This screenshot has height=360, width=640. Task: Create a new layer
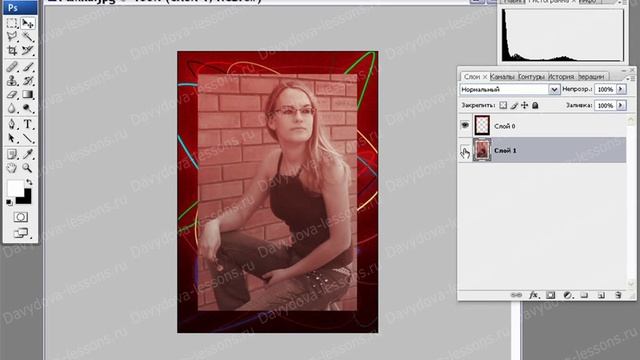pyautogui.click(x=601, y=295)
